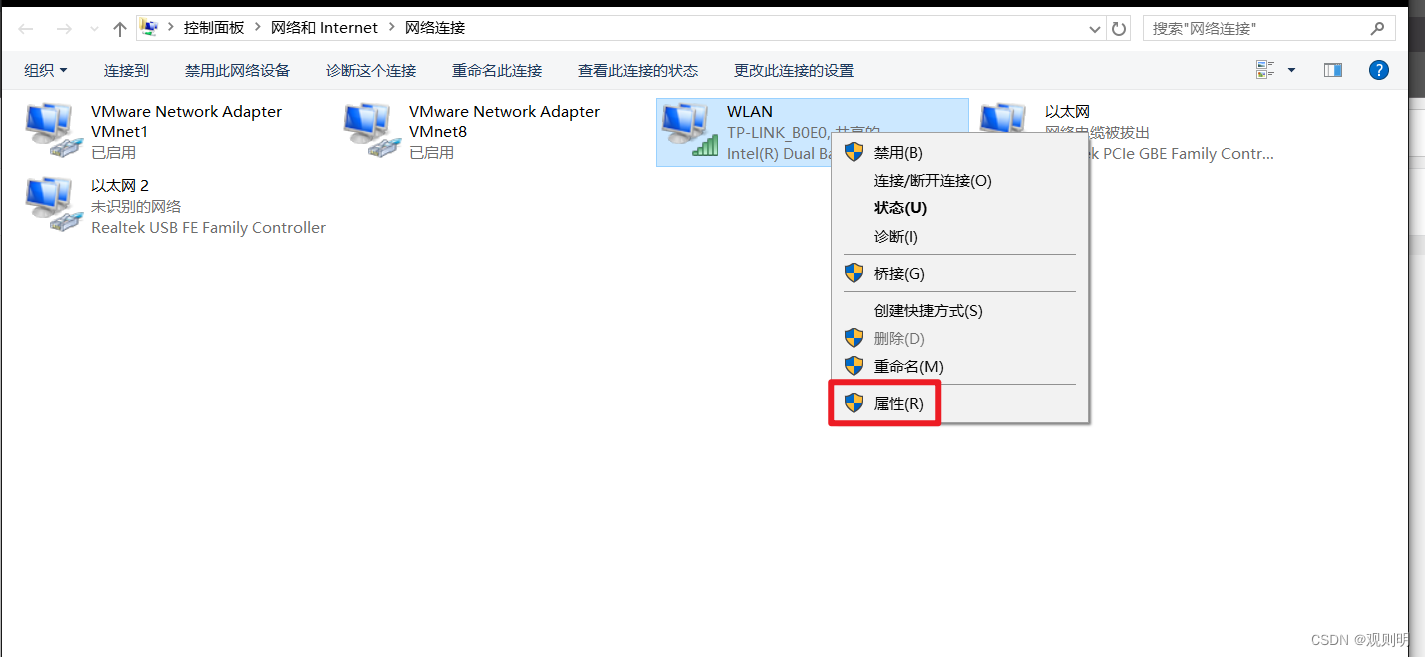Expand the view options dropdown arrow
This screenshot has width=1425, height=657.
click(x=1291, y=70)
